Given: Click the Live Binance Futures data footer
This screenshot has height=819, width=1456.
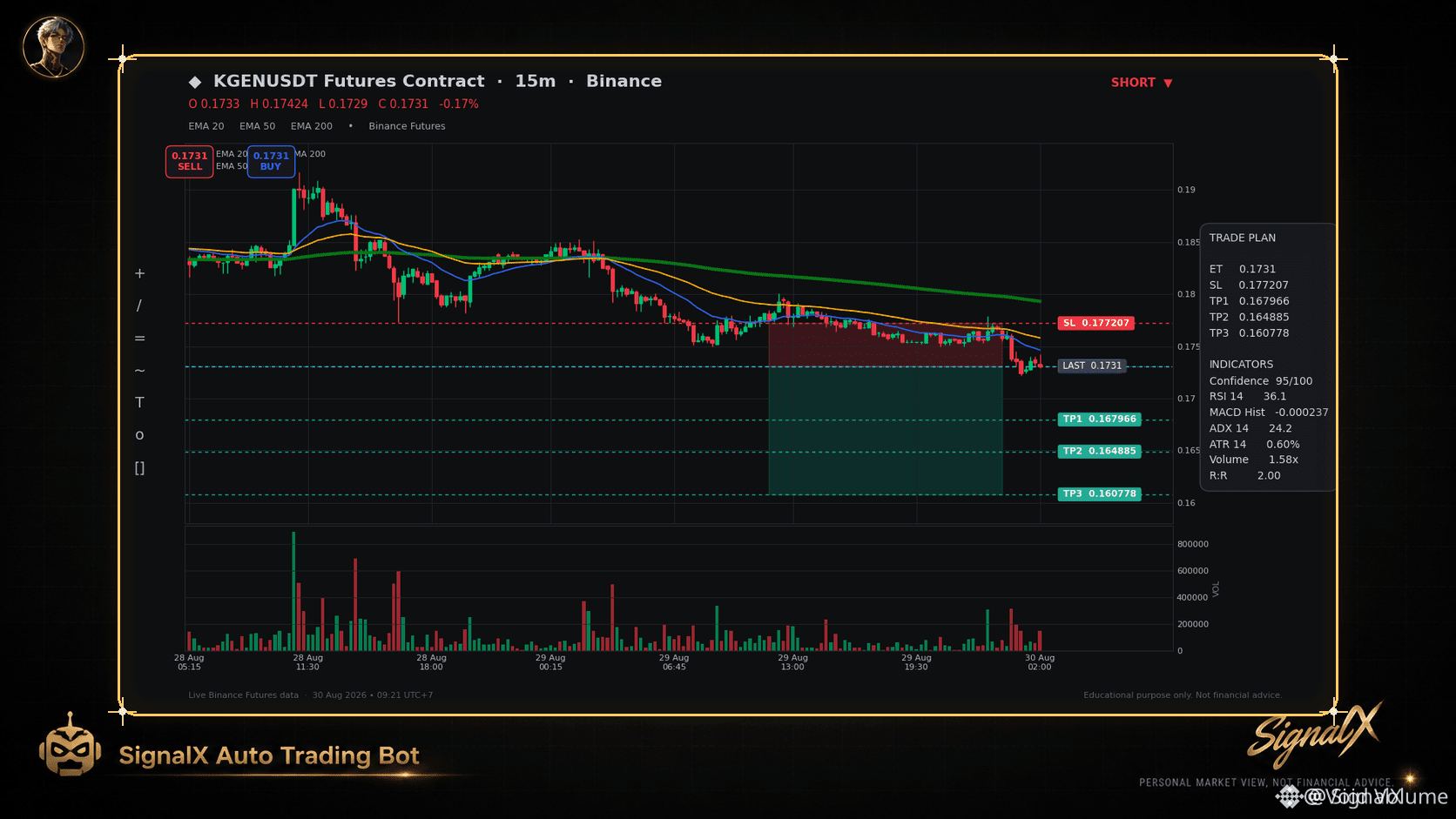Looking at the screenshot, I should 243,695.
